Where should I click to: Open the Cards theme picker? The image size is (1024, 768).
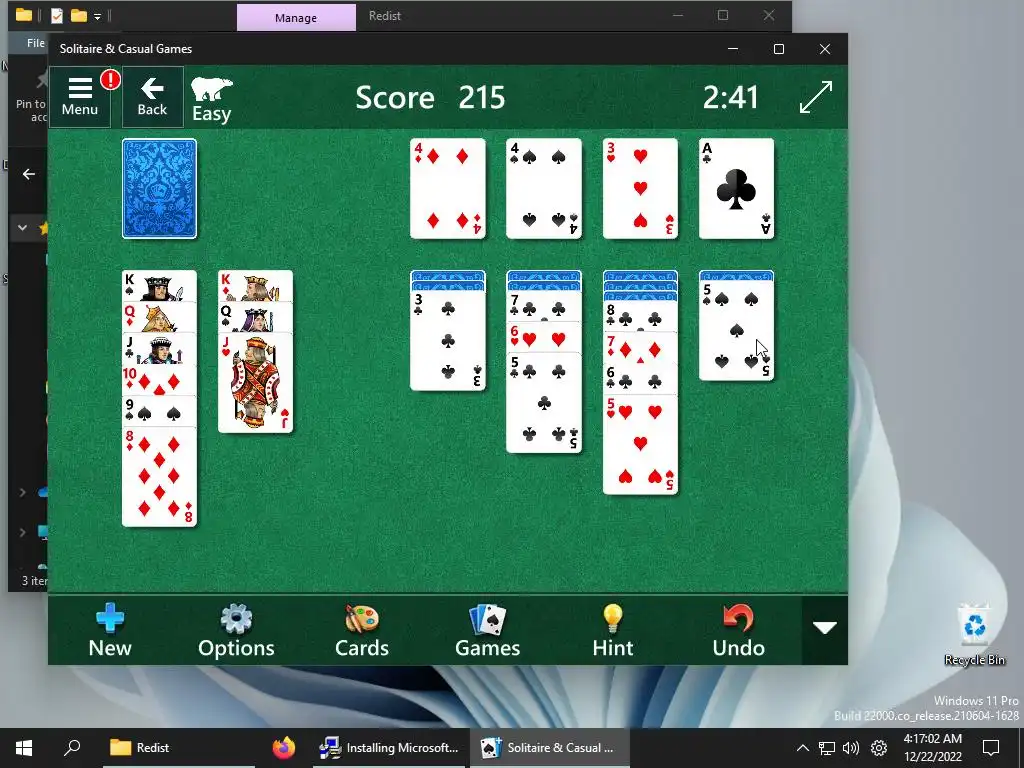(362, 630)
